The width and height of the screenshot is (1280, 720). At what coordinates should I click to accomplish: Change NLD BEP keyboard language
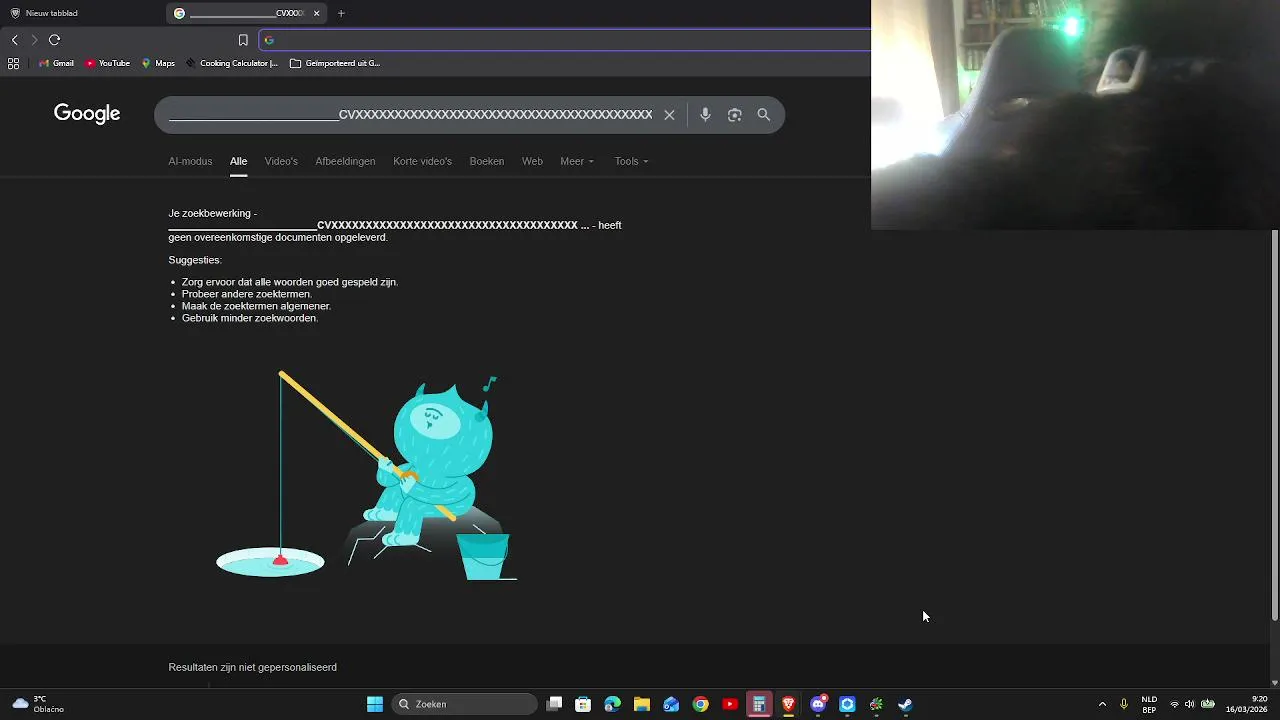1149,704
